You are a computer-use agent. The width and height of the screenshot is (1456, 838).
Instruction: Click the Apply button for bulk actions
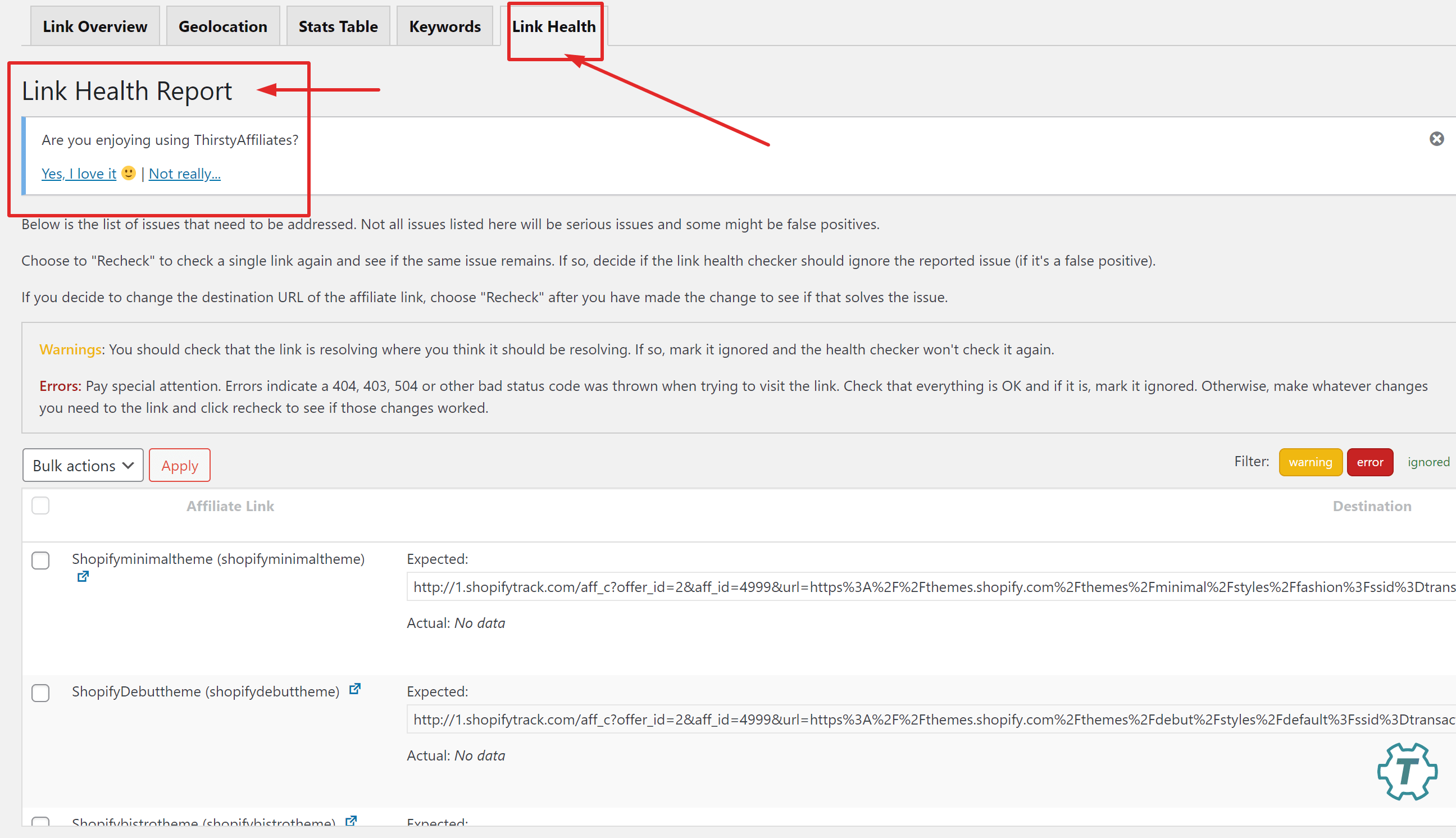pos(180,465)
